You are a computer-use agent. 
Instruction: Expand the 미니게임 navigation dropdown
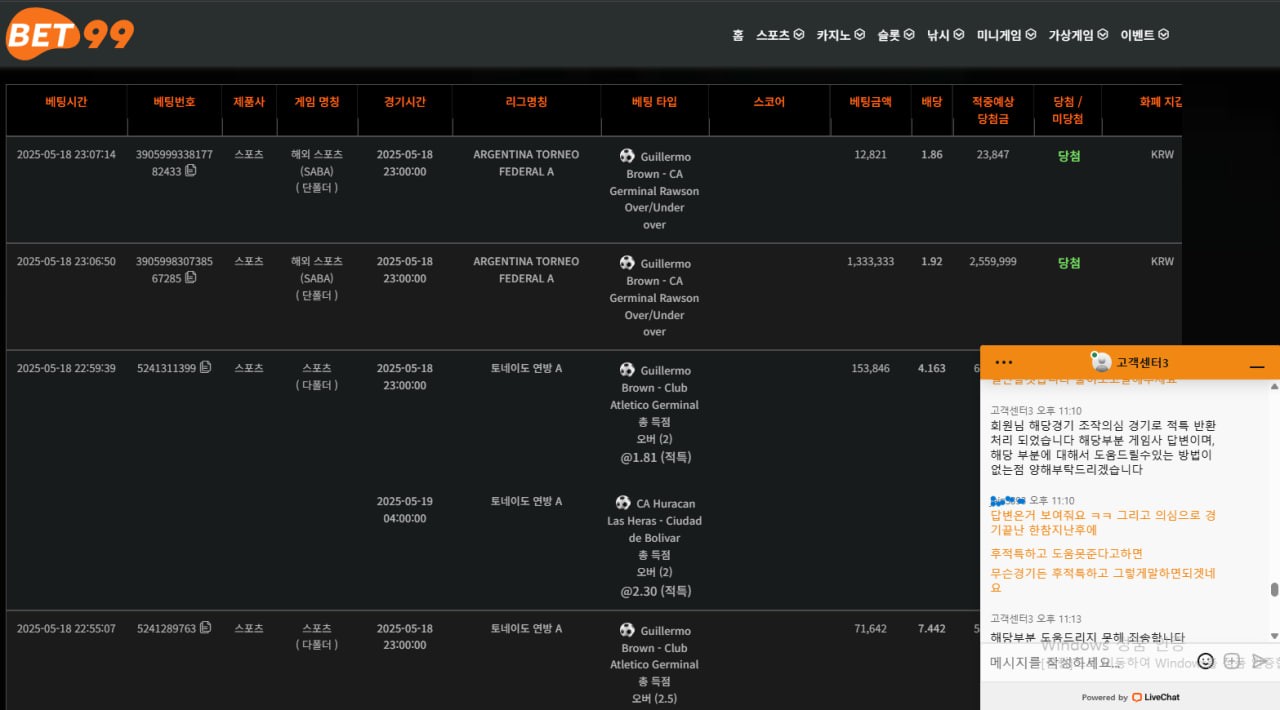(x=1006, y=35)
